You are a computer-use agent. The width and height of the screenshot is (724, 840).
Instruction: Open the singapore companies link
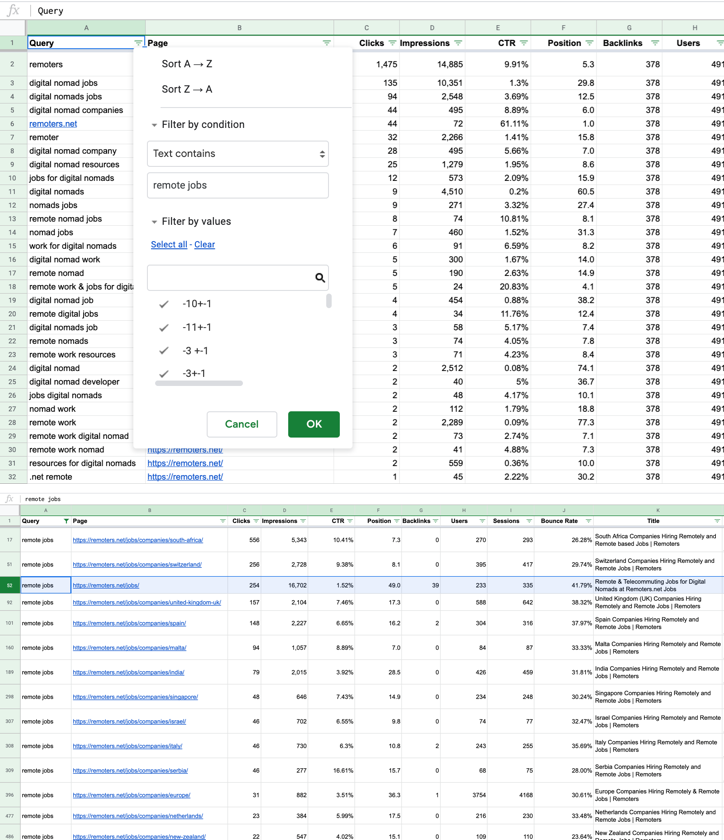coord(135,697)
